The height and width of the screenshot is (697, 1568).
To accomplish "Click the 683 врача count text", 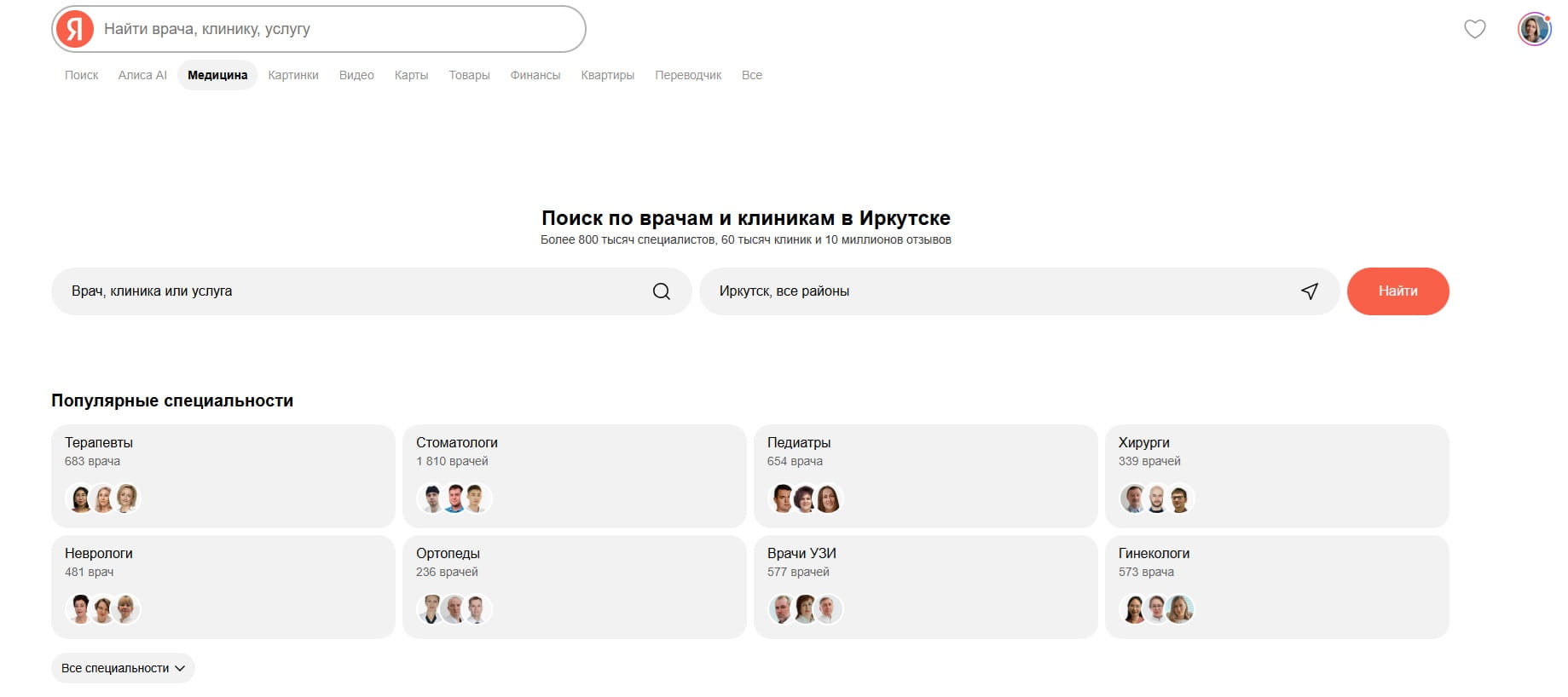I will coord(92,461).
